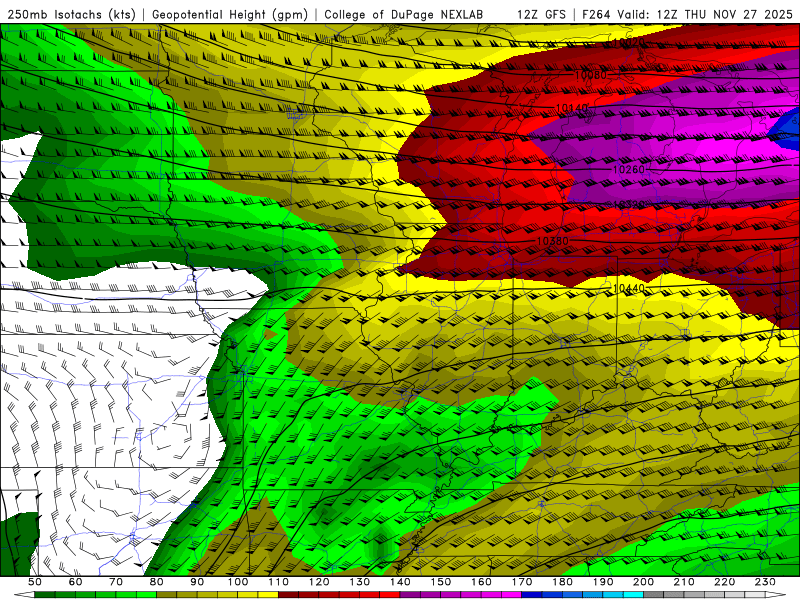The width and height of the screenshot is (800, 600).
Task: Select the 10320 height contour label
Action: coord(629,205)
